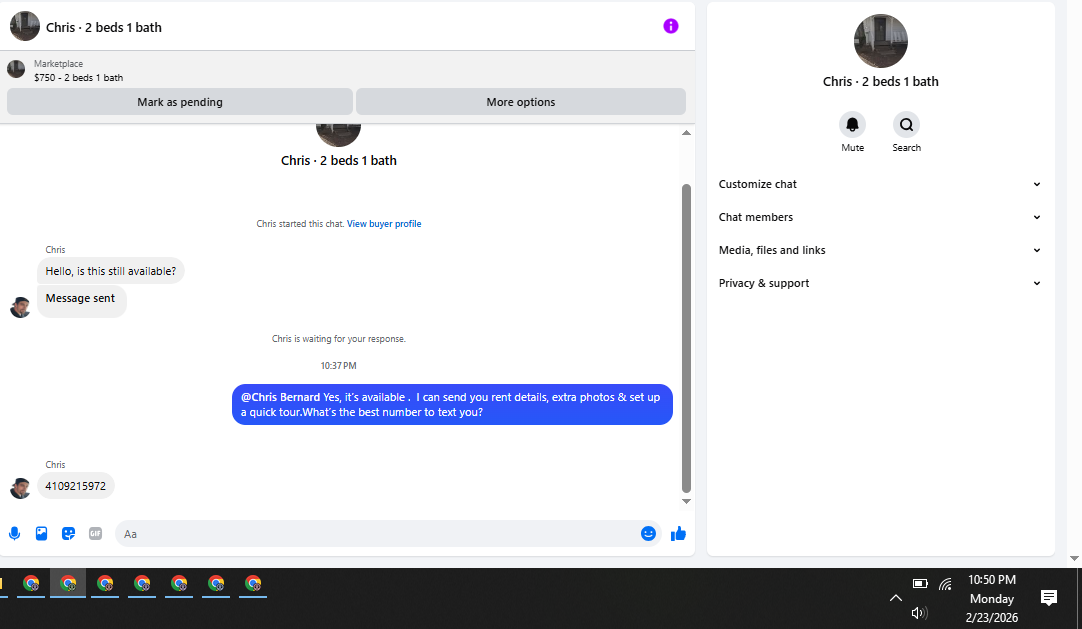Open the battery status icon
Screen dimensions: 1082x629
[920, 583]
